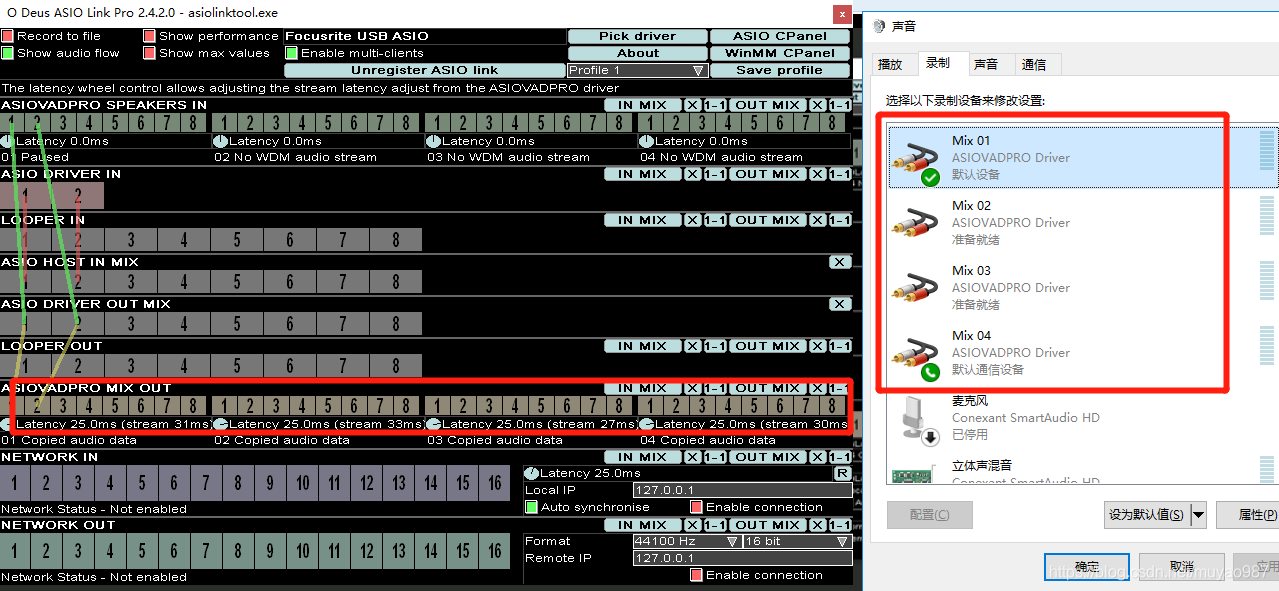Click IN MIX in the ASIOVADPRO MIX OUT row
This screenshot has width=1279, height=591.
click(642, 388)
